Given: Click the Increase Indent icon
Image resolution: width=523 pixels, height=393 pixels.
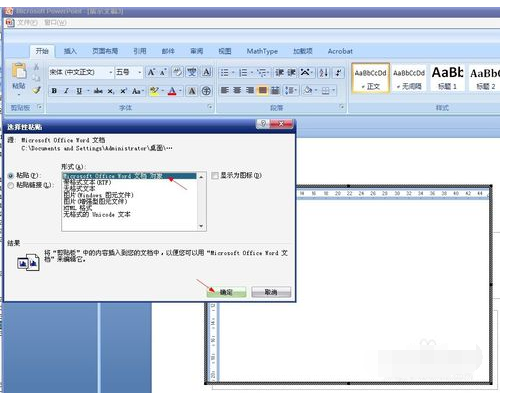Looking at the screenshot, I should click(292, 72).
